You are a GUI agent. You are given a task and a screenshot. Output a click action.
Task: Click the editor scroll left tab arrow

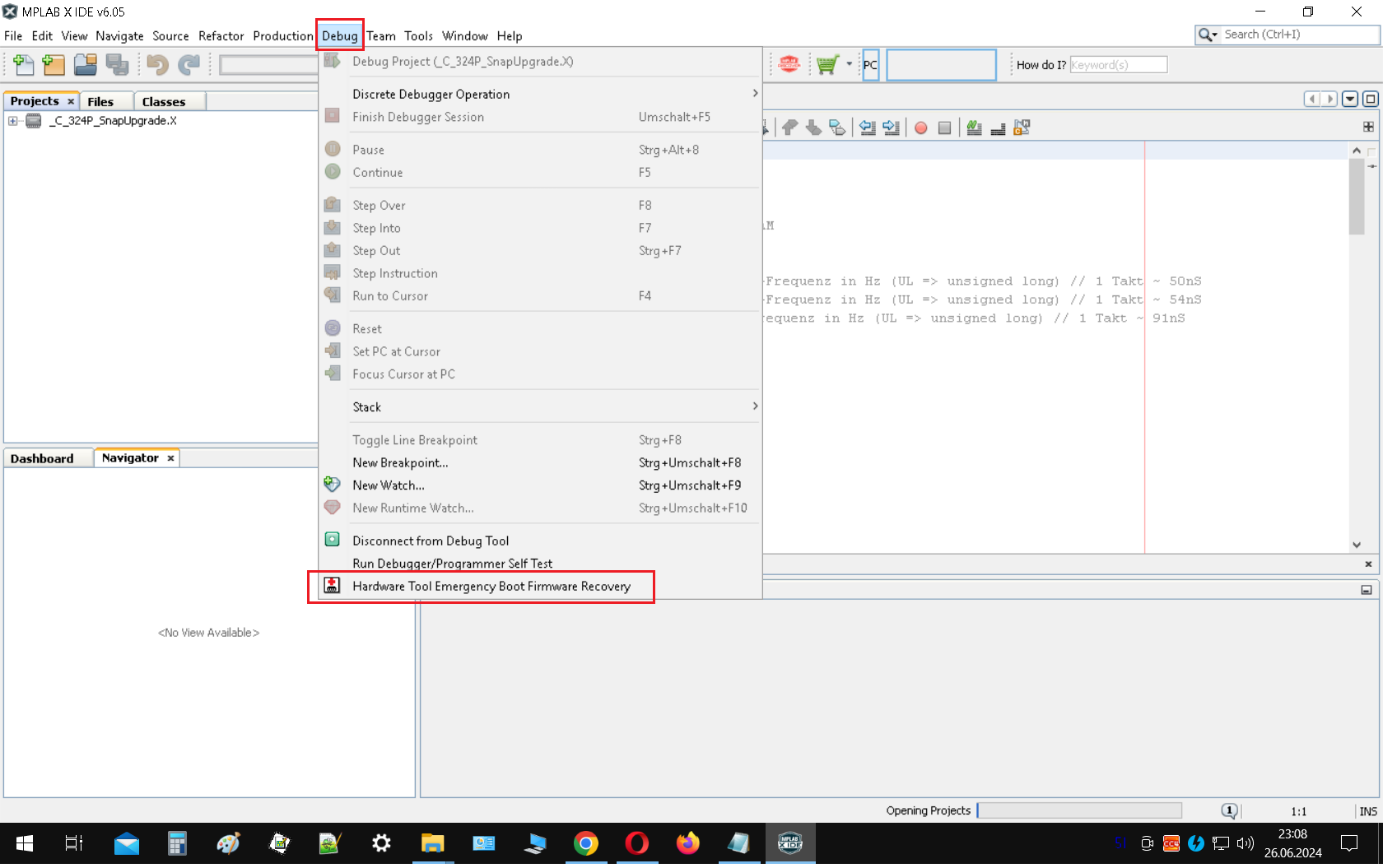(1311, 99)
